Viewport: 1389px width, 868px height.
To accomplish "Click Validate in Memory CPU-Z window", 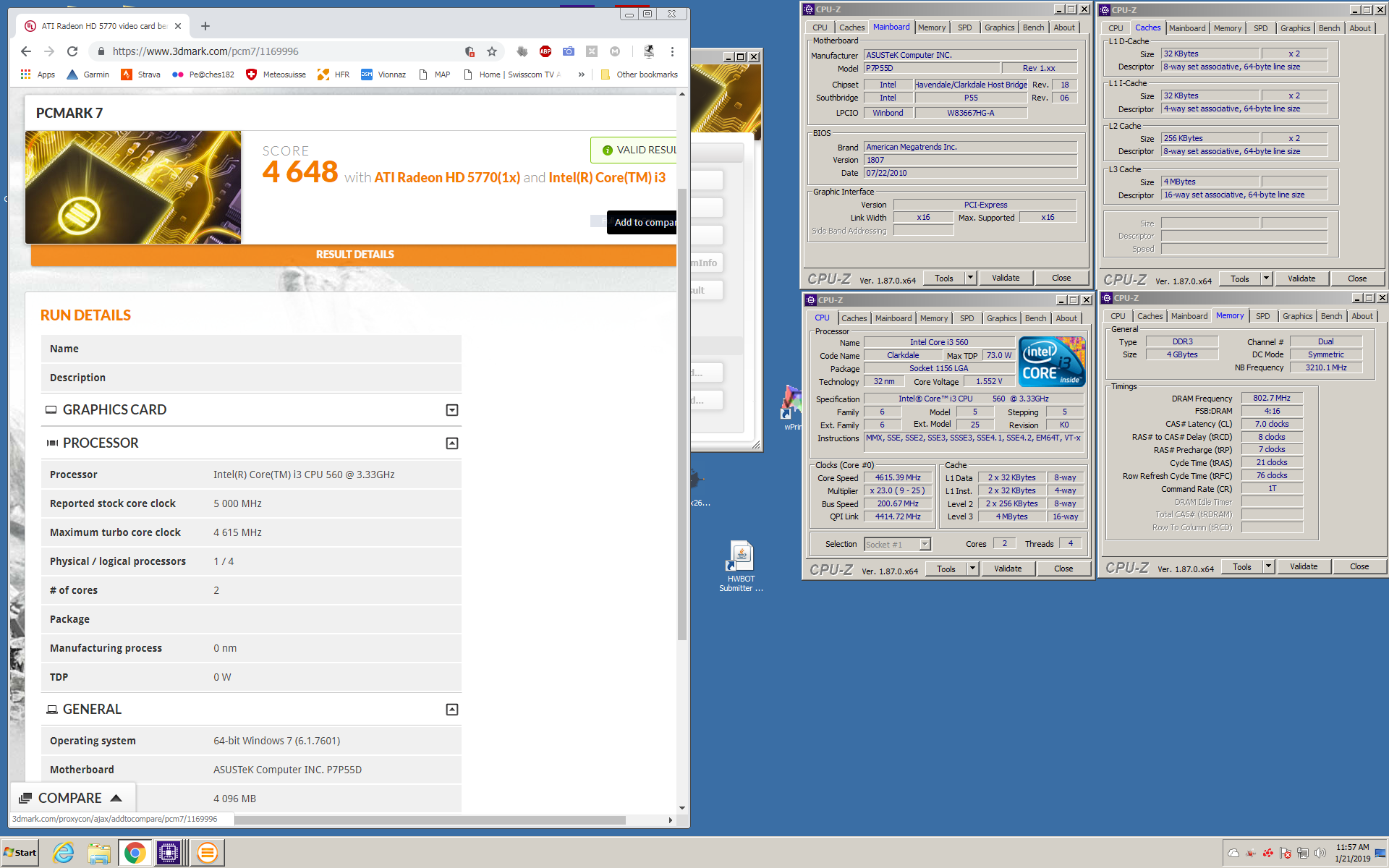I will click(x=1304, y=566).
